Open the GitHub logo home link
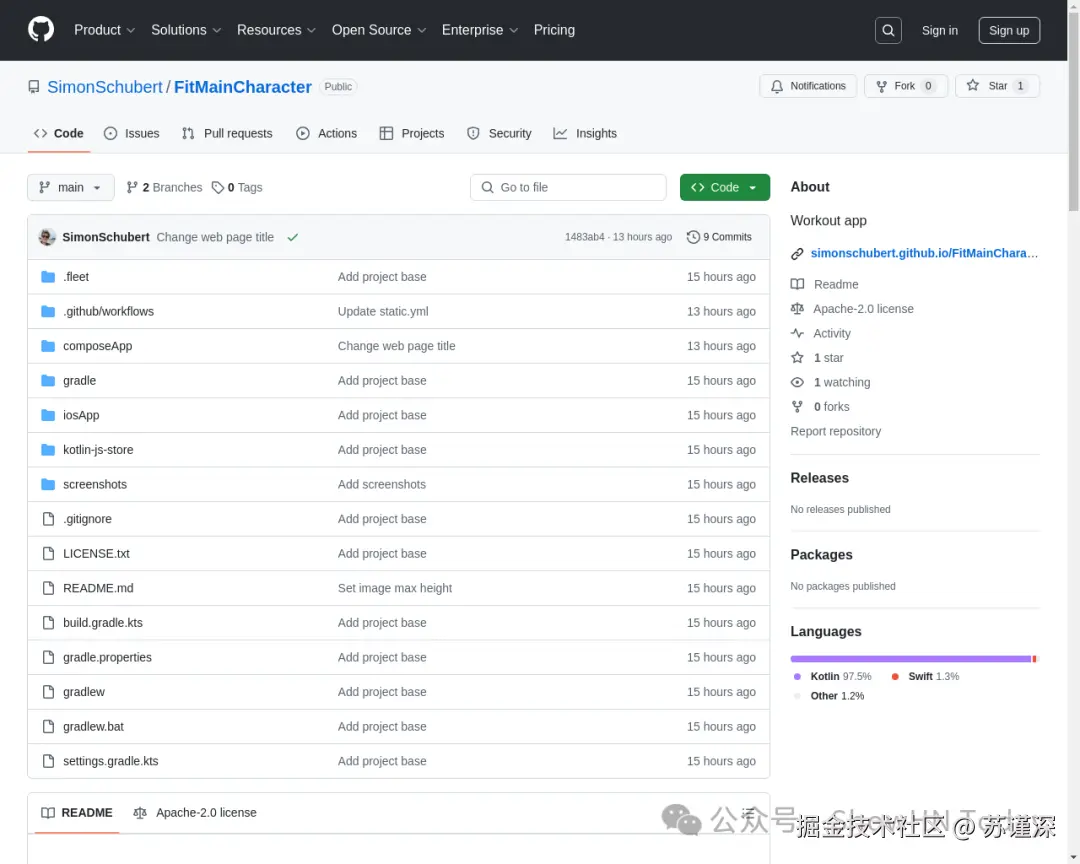 click(41, 30)
